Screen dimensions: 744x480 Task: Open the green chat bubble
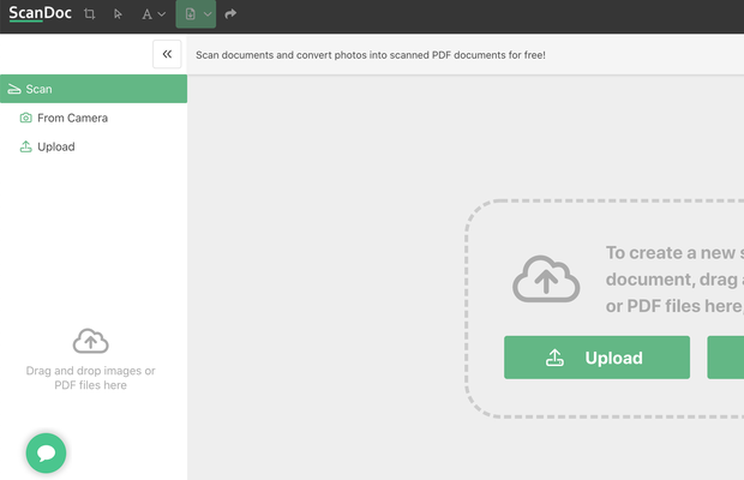[46, 453]
